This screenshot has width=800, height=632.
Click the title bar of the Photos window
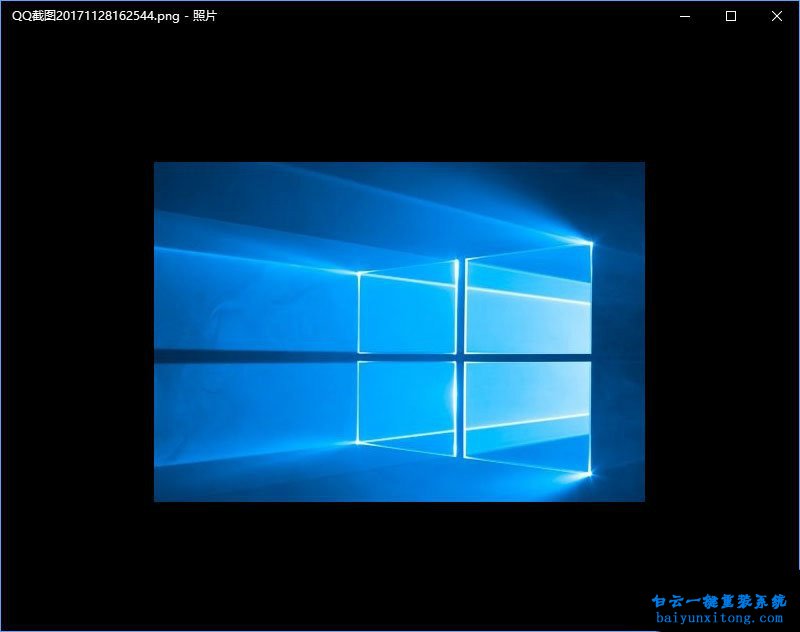point(400,16)
